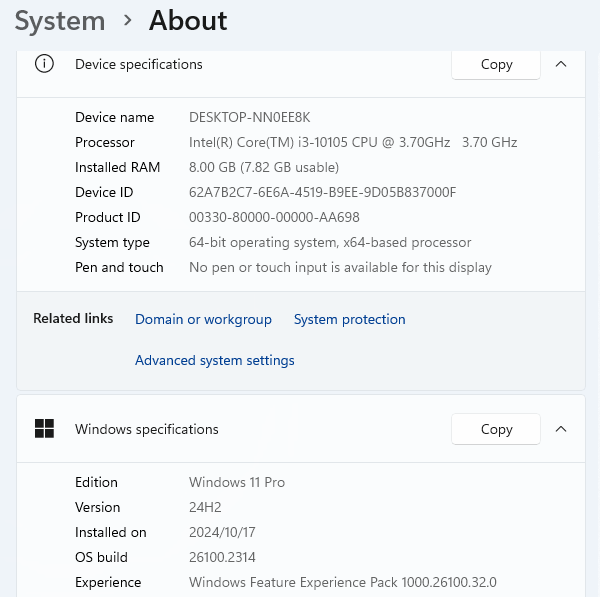Click the Device ID label
Viewport: 600px width, 597px height.
pos(104,192)
